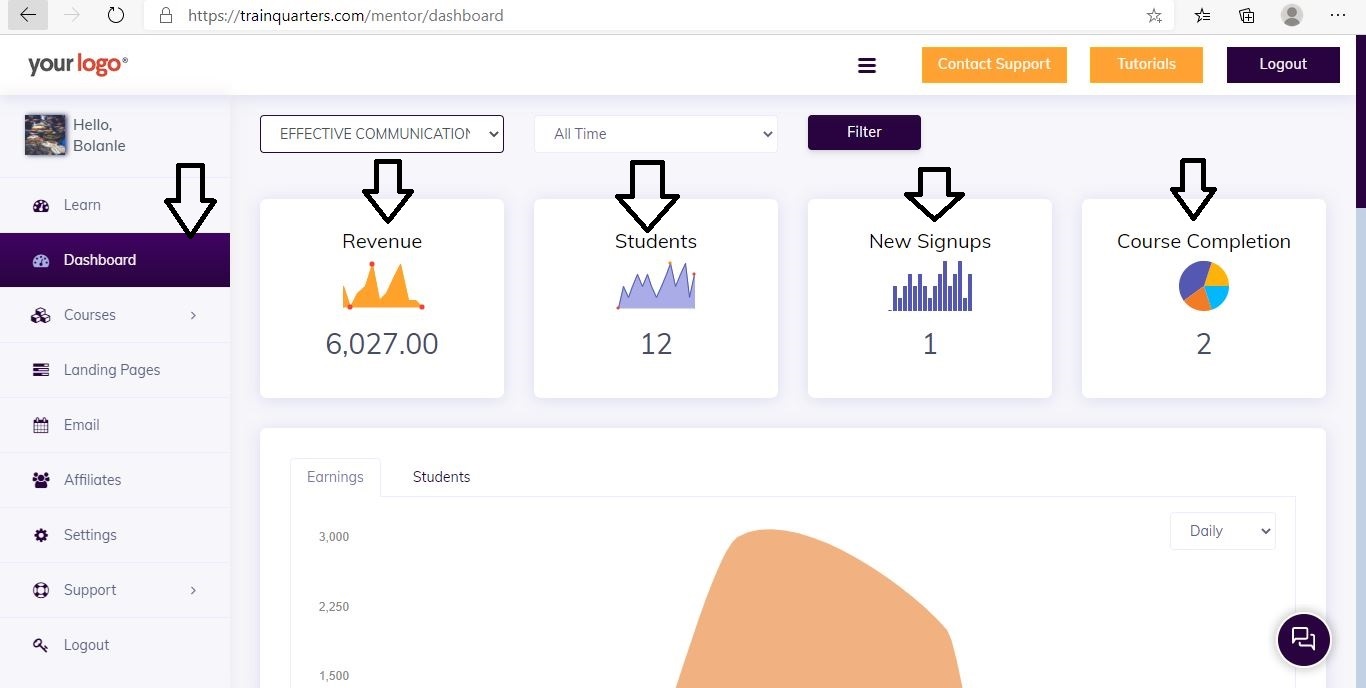Screen dimensions: 1366x688
Task: Click the Landing Pages list icon
Action: tap(41, 370)
